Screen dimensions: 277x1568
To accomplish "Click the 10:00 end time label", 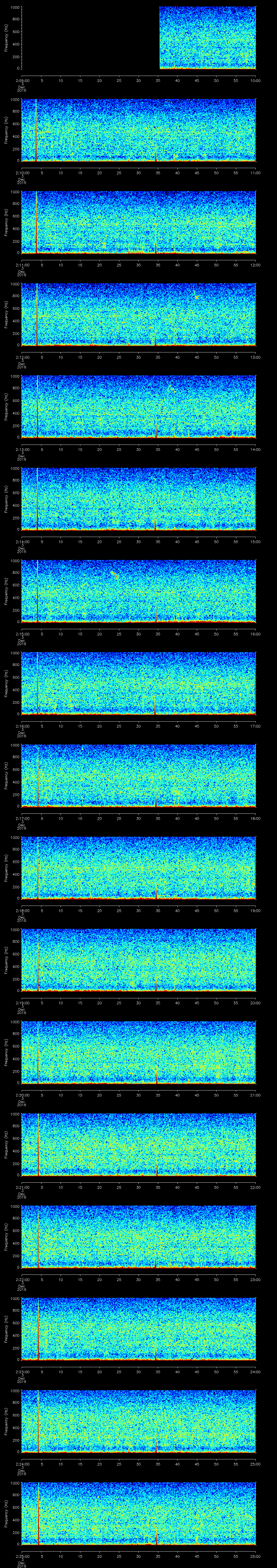I will (x=255, y=80).
